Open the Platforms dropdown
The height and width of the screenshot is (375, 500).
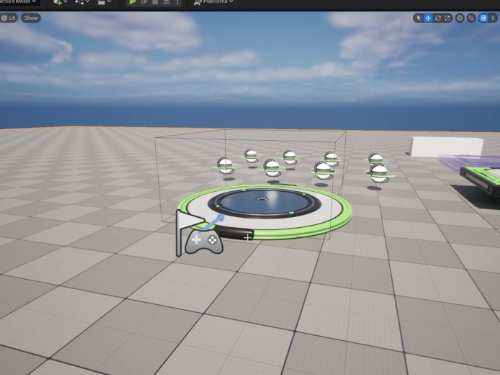click(x=213, y=2)
